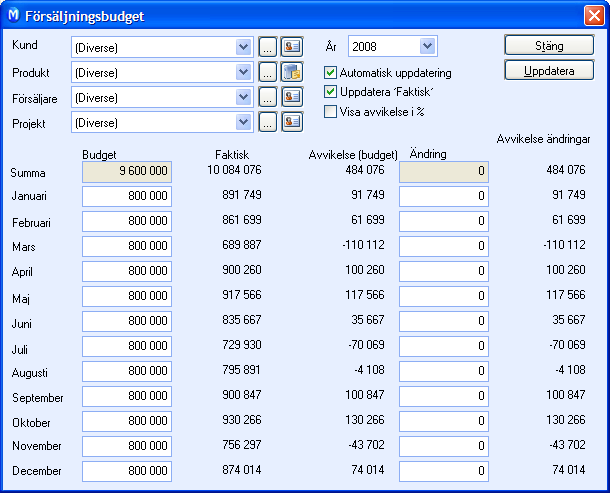Click the Februari budget field
This screenshot has width=610, height=493.
(127, 221)
